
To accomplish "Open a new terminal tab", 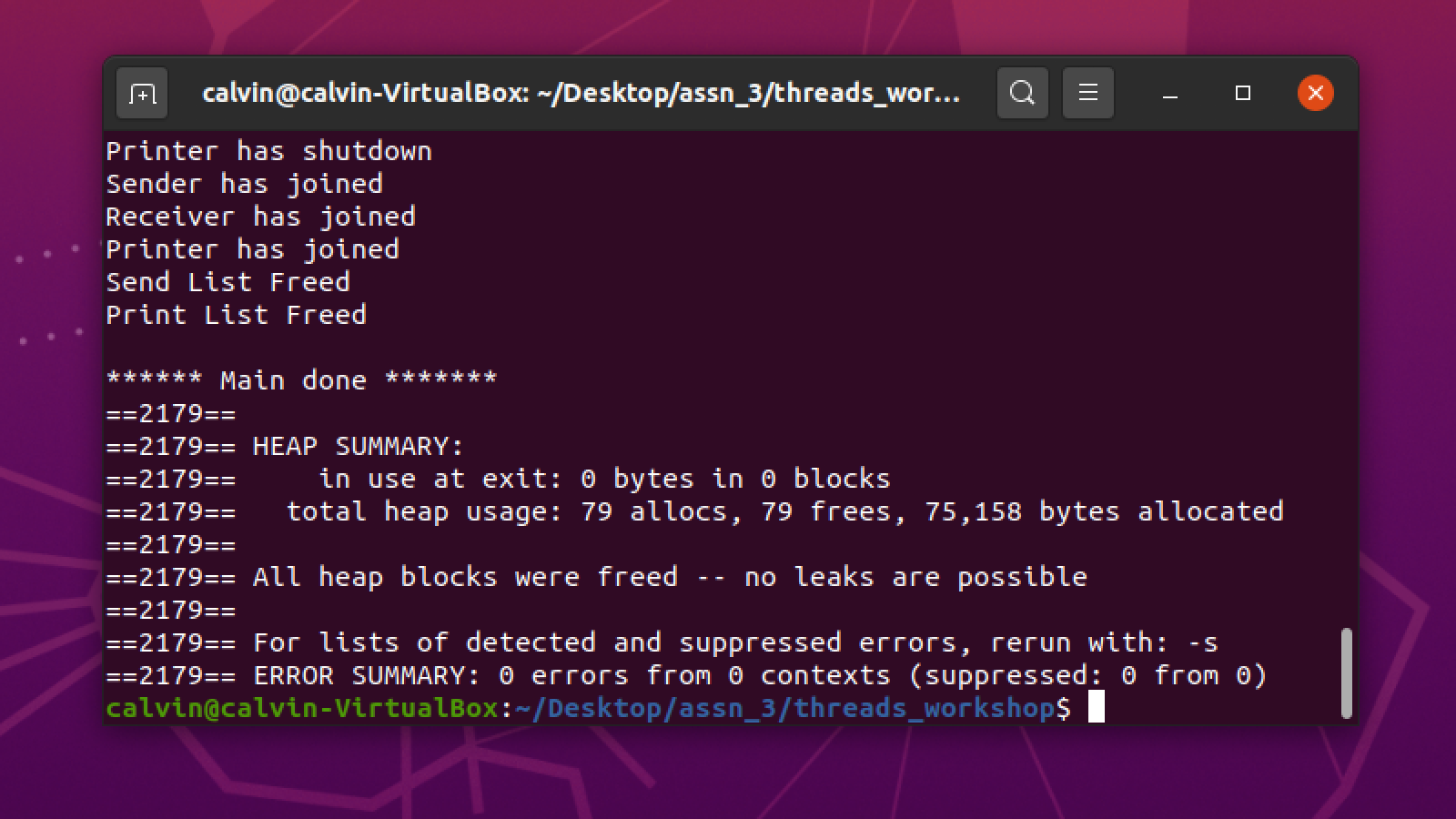I will [142, 93].
